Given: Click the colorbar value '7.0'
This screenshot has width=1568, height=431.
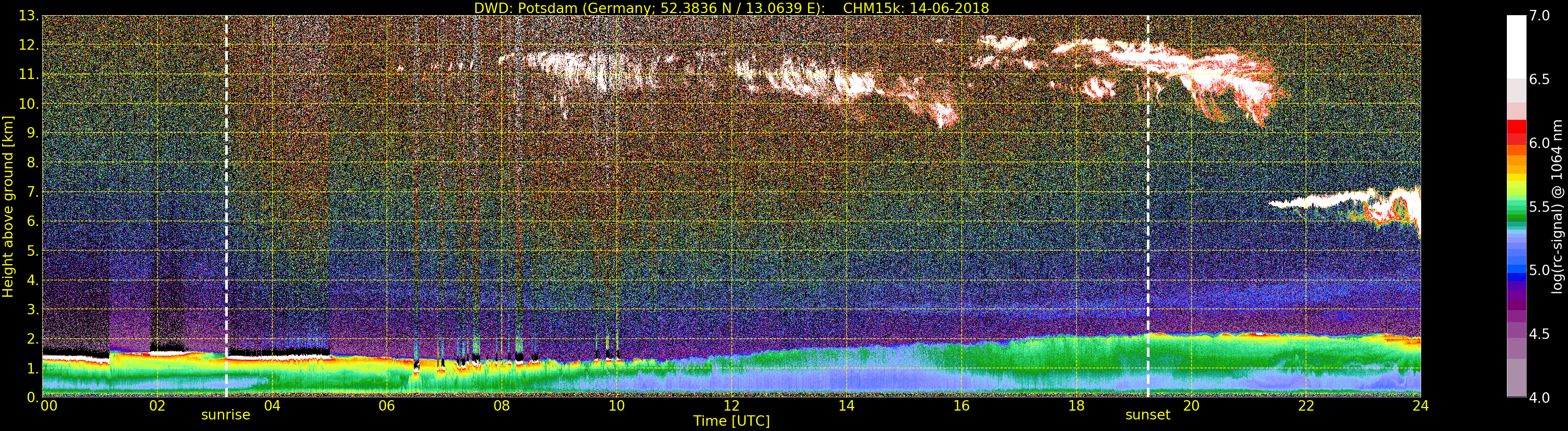Looking at the screenshot, I should (1539, 16).
